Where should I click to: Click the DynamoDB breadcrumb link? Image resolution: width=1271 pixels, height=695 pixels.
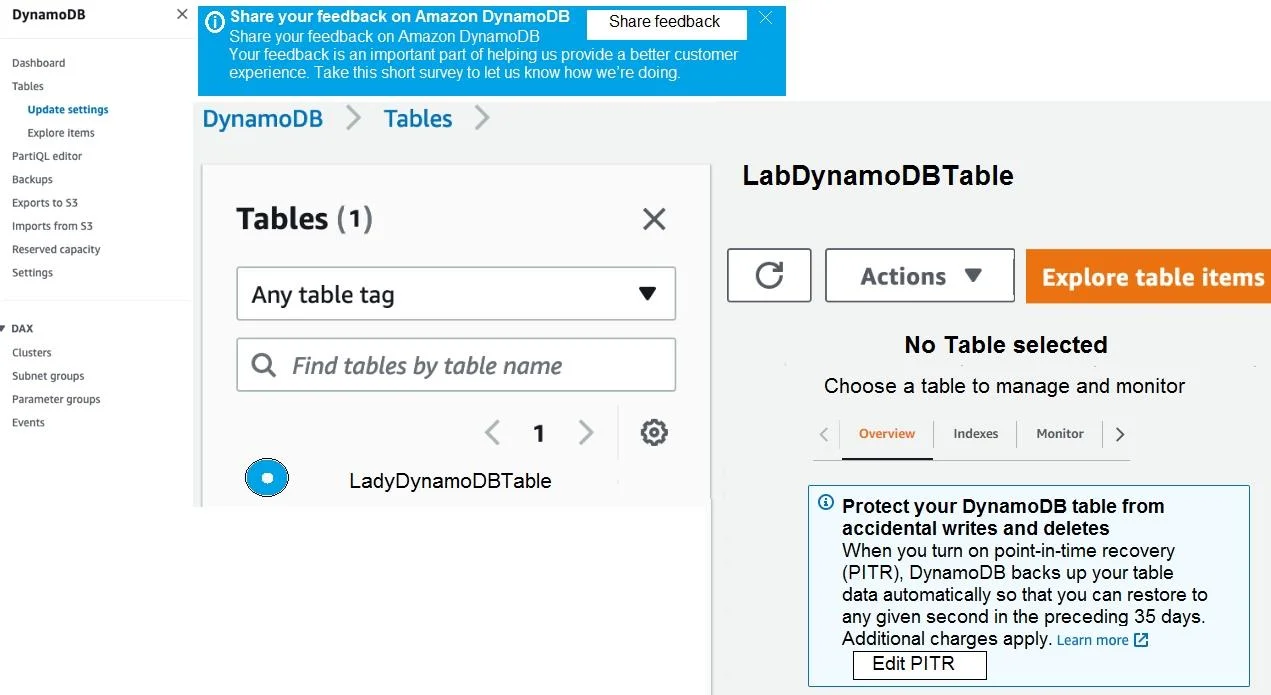(263, 119)
